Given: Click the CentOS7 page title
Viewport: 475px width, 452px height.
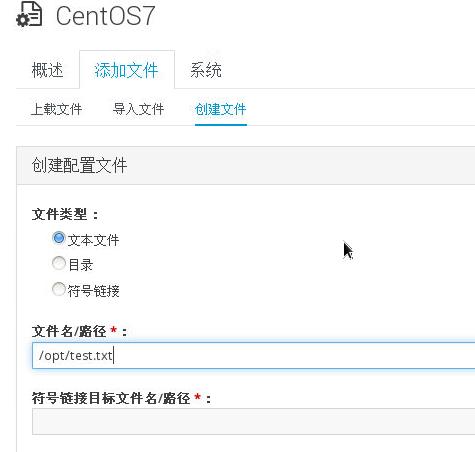Looking at the screenshot, I should point(105,16).
